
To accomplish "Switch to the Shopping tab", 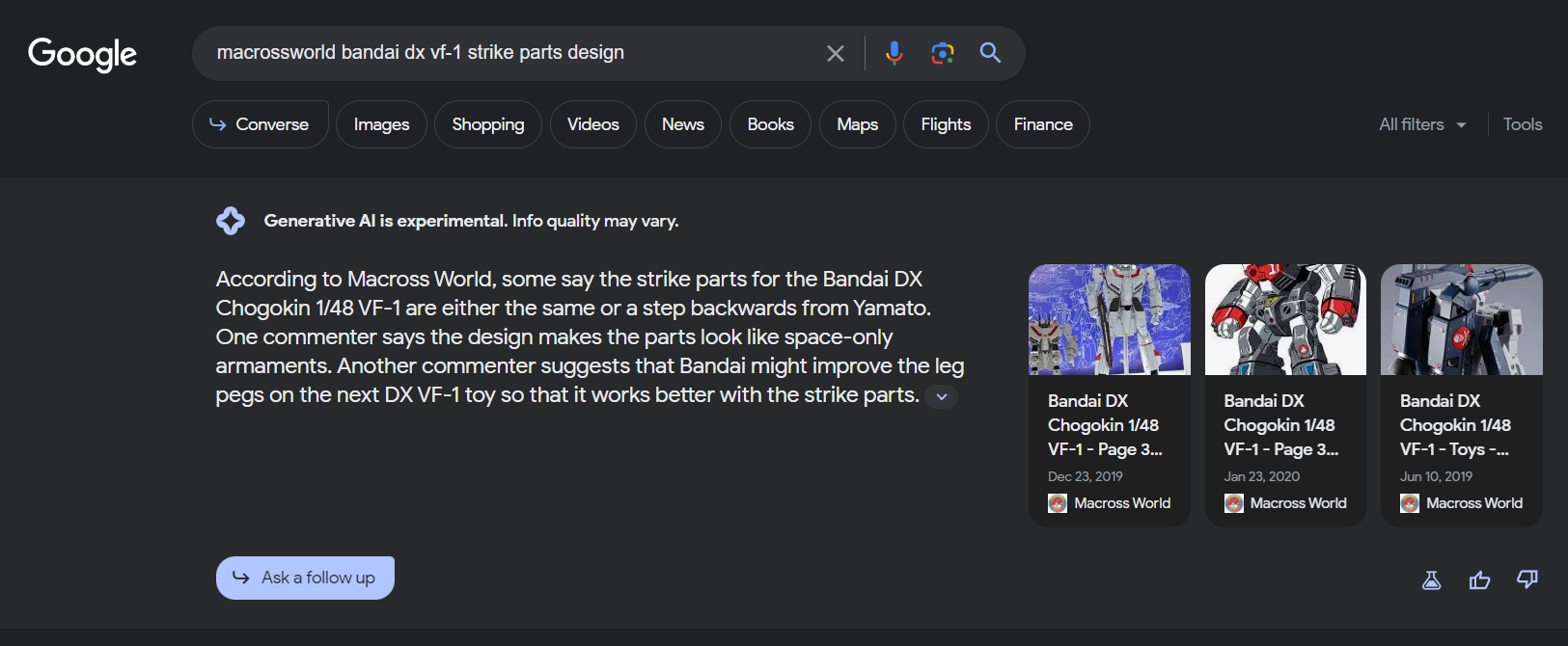I will pyautogui.click(x=488, y=124).
